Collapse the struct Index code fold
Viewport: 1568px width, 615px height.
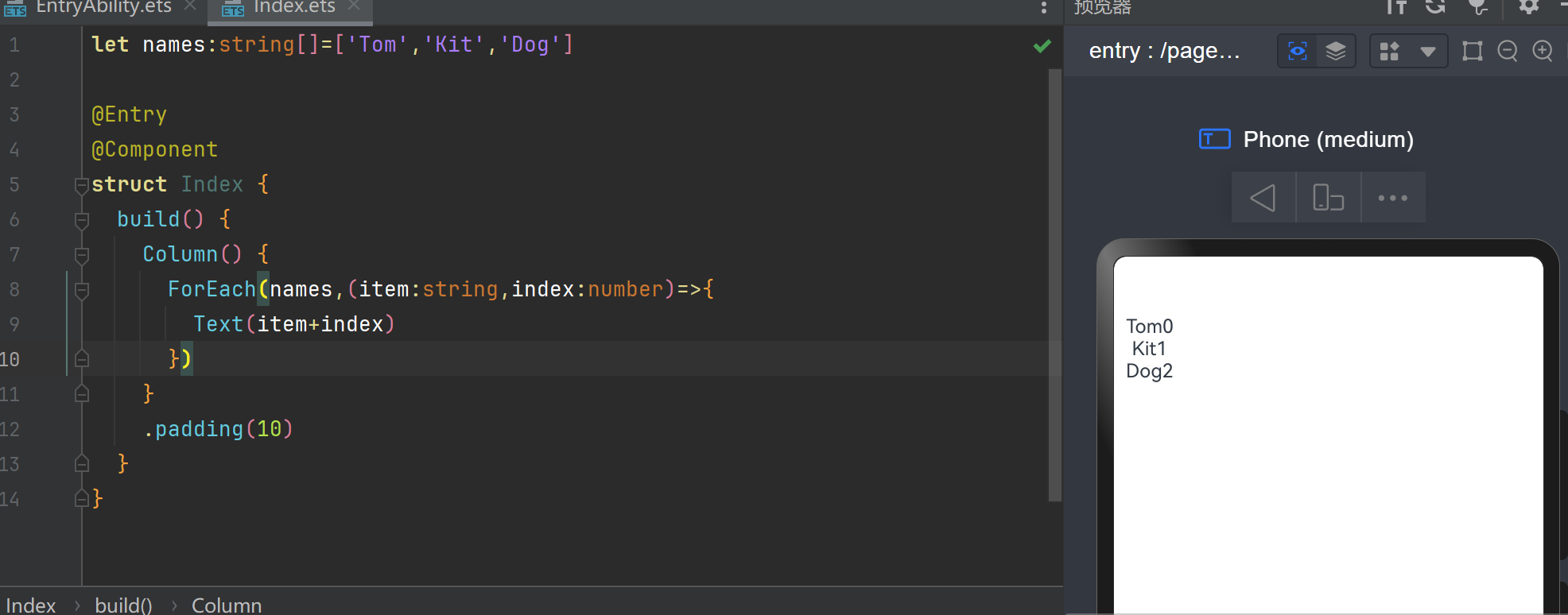(81, 185)
